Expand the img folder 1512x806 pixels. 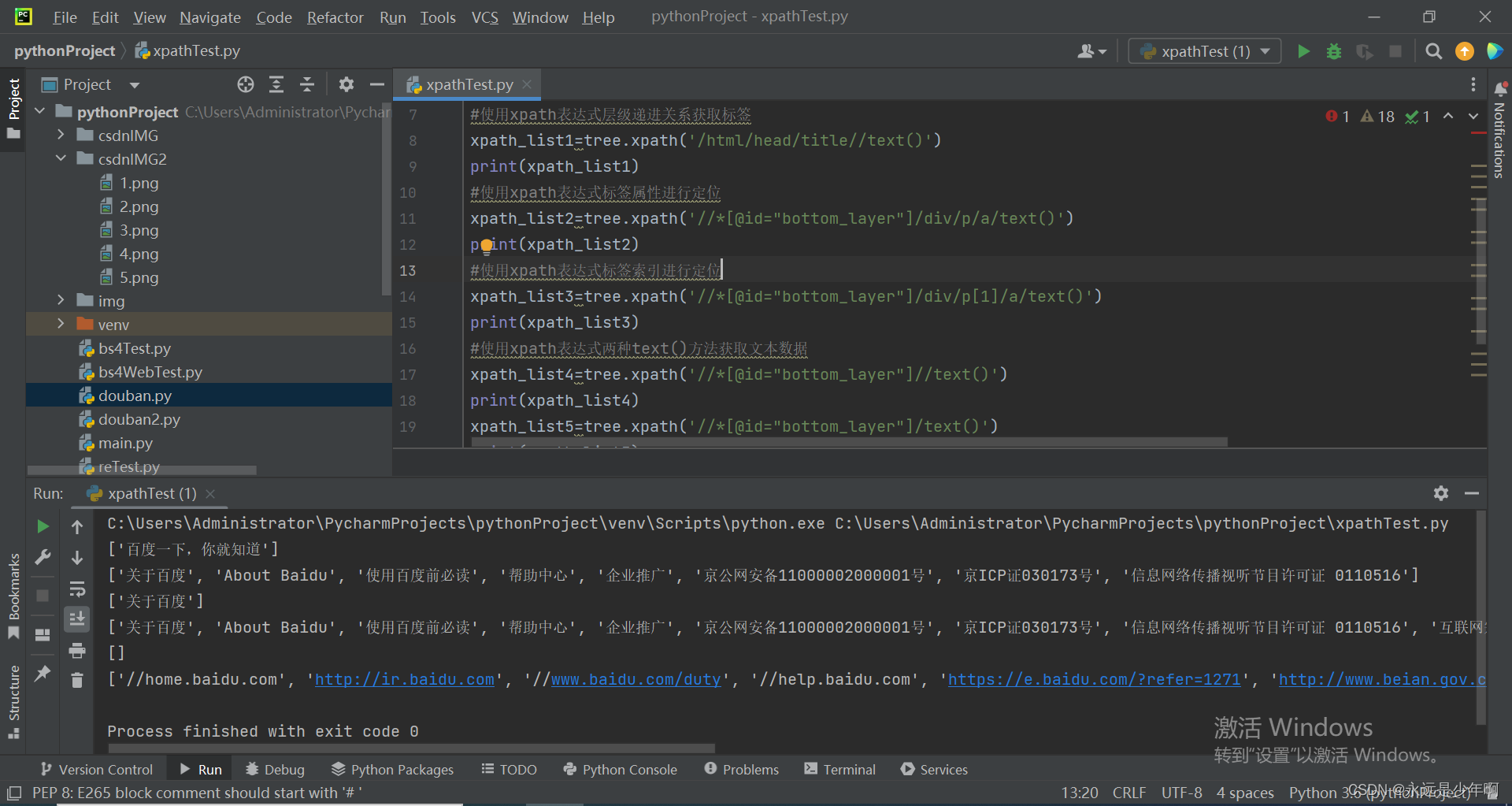pyautogui.click(x=61, y=301)
